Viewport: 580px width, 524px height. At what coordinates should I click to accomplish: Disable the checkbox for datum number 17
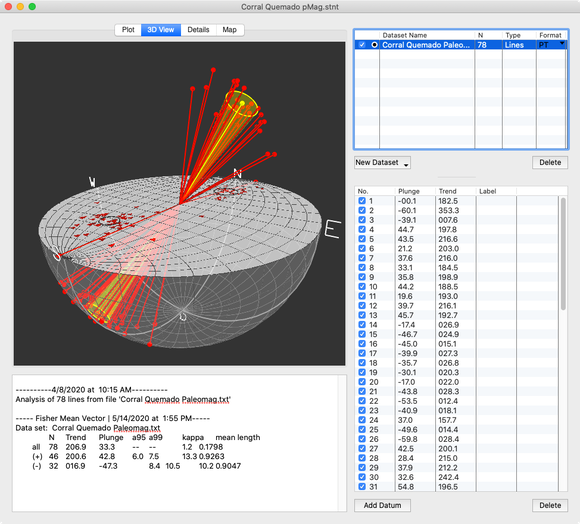click(362, 353)
